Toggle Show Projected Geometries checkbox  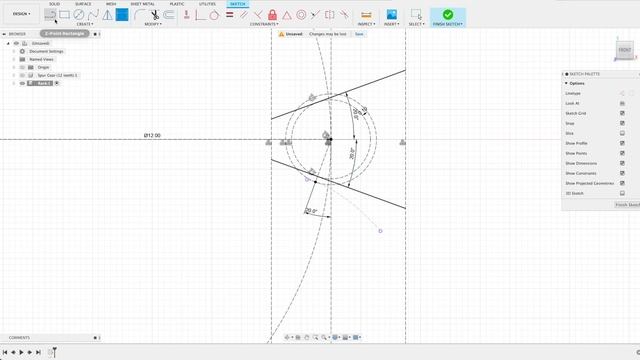622,183
